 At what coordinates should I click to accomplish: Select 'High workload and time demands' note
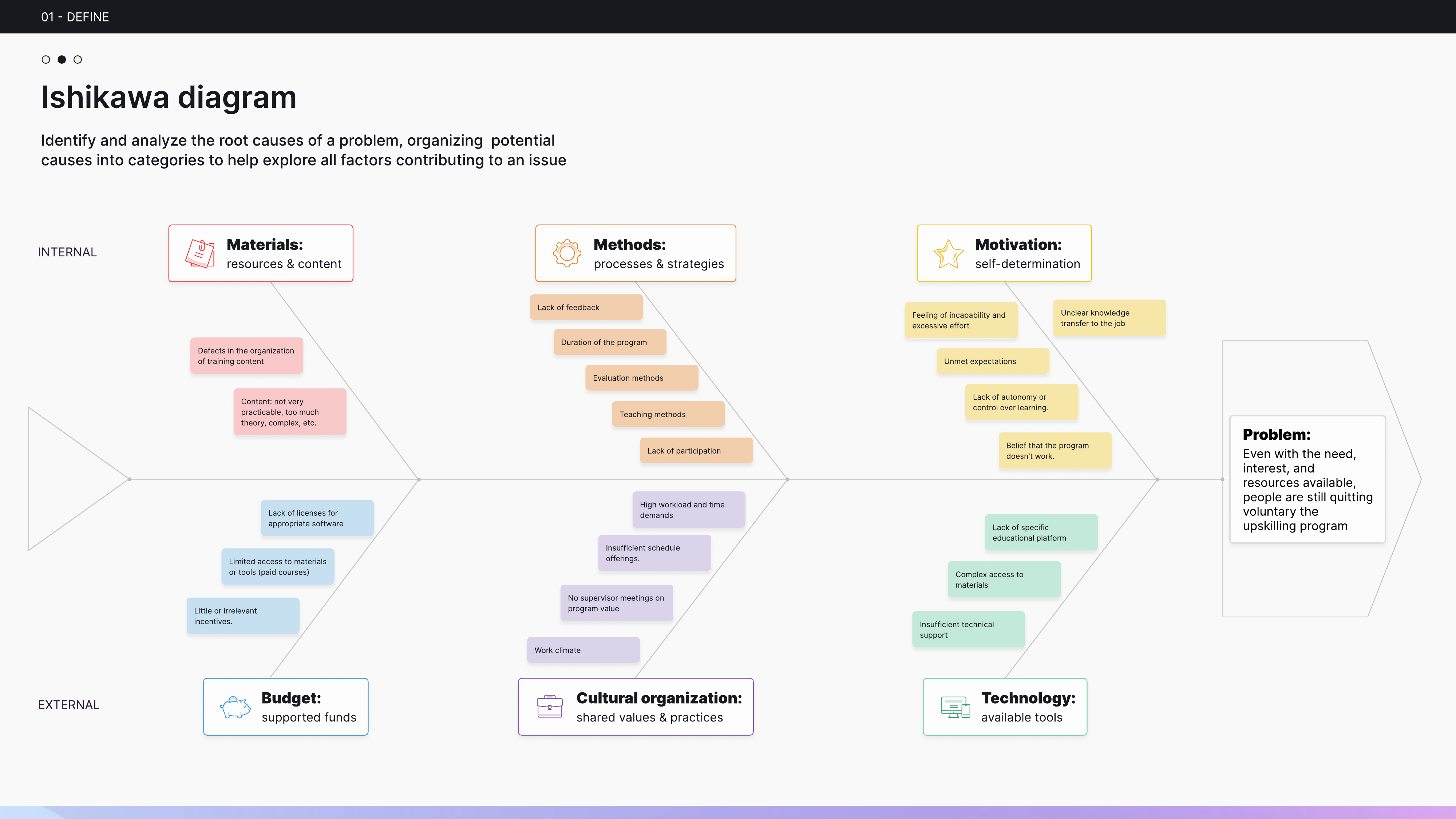tap(688, 509)
